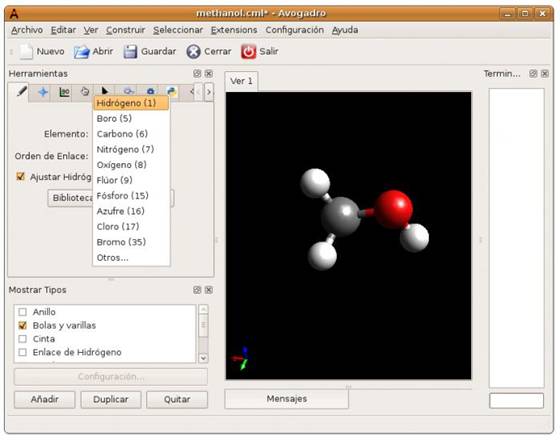The image size is (560, 440).
Task: Select the Auto Optimization tool
Action: (150, 91)
